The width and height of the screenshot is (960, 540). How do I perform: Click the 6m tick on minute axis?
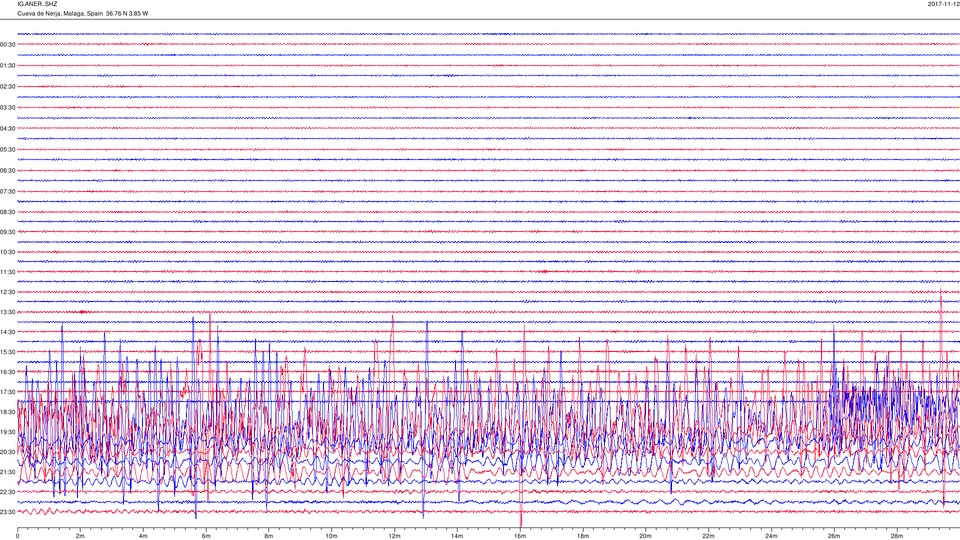[206, 536]
